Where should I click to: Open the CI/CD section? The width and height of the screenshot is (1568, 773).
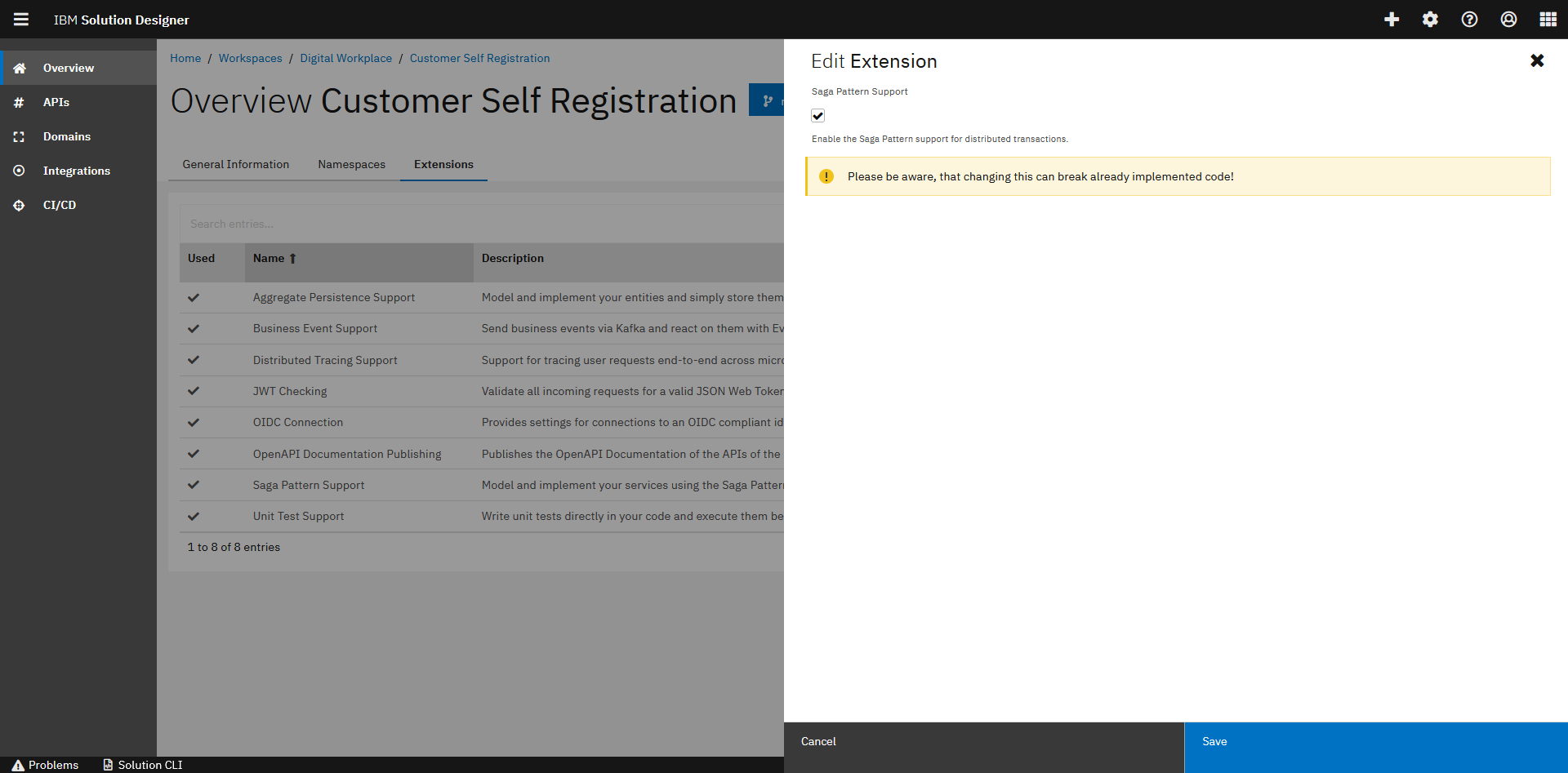tap(59, 205)
